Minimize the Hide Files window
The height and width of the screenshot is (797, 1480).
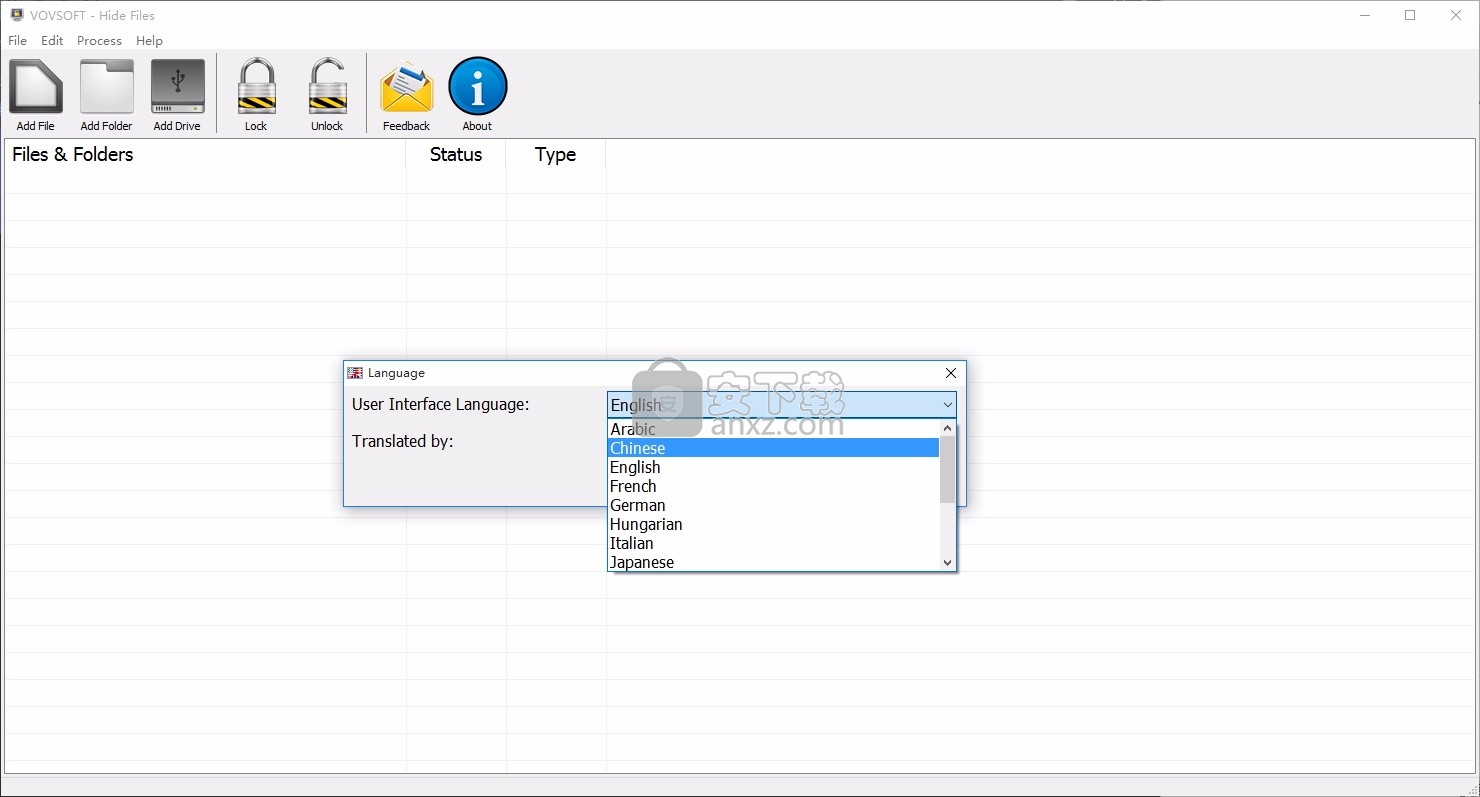pyautogui.click(x=1364, y=15)
